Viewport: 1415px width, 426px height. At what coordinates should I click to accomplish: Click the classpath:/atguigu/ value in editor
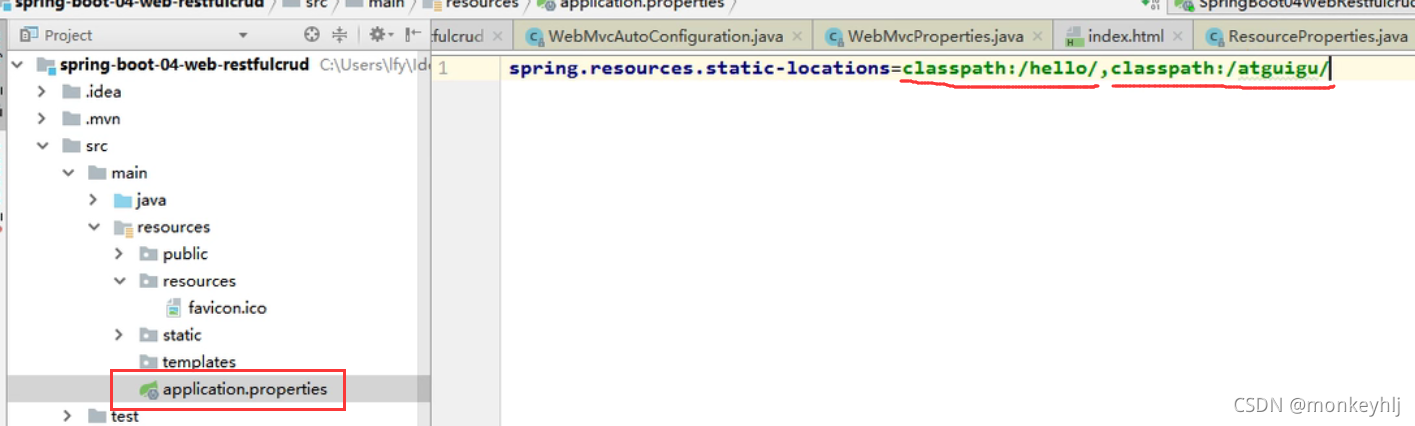[x=1220, y=69]
